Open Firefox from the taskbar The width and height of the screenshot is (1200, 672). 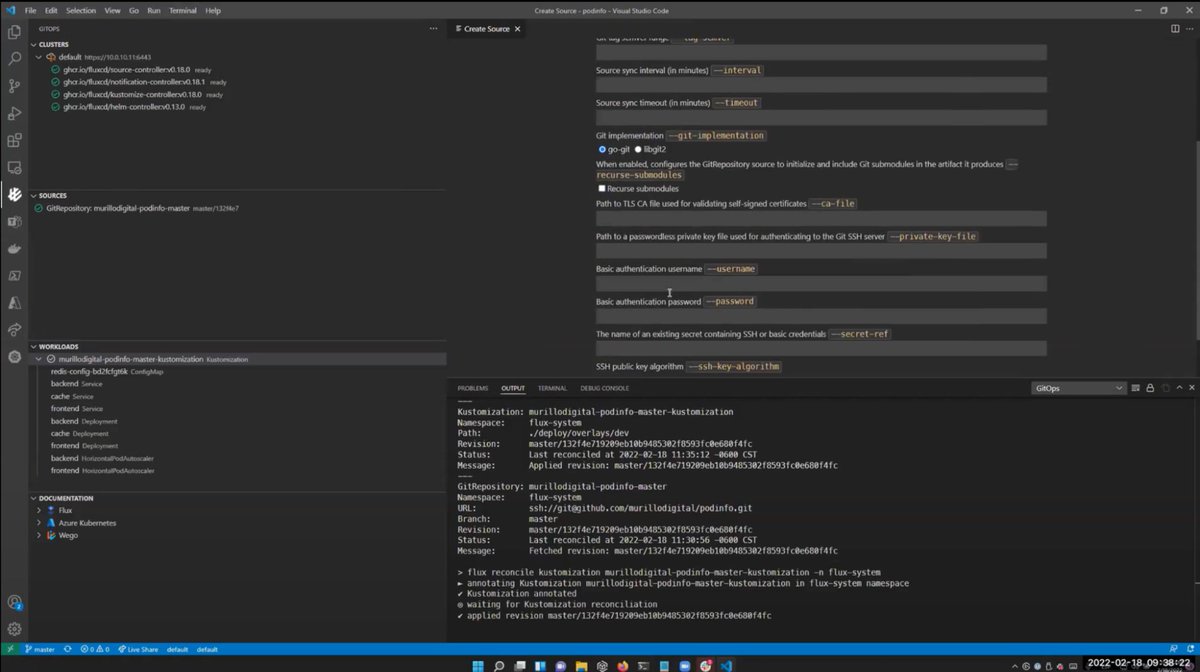[622, 664]
